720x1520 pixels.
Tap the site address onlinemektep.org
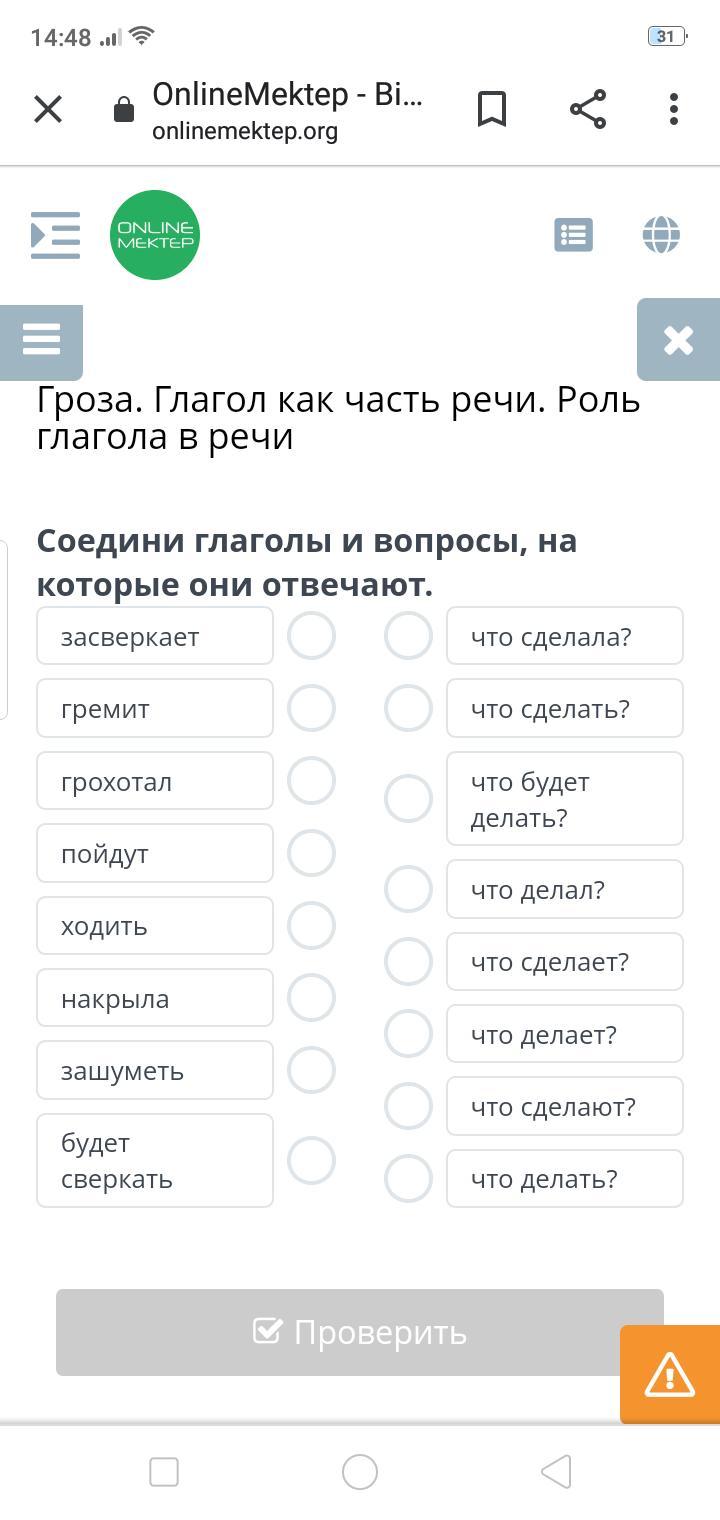[x=245, y=131]
